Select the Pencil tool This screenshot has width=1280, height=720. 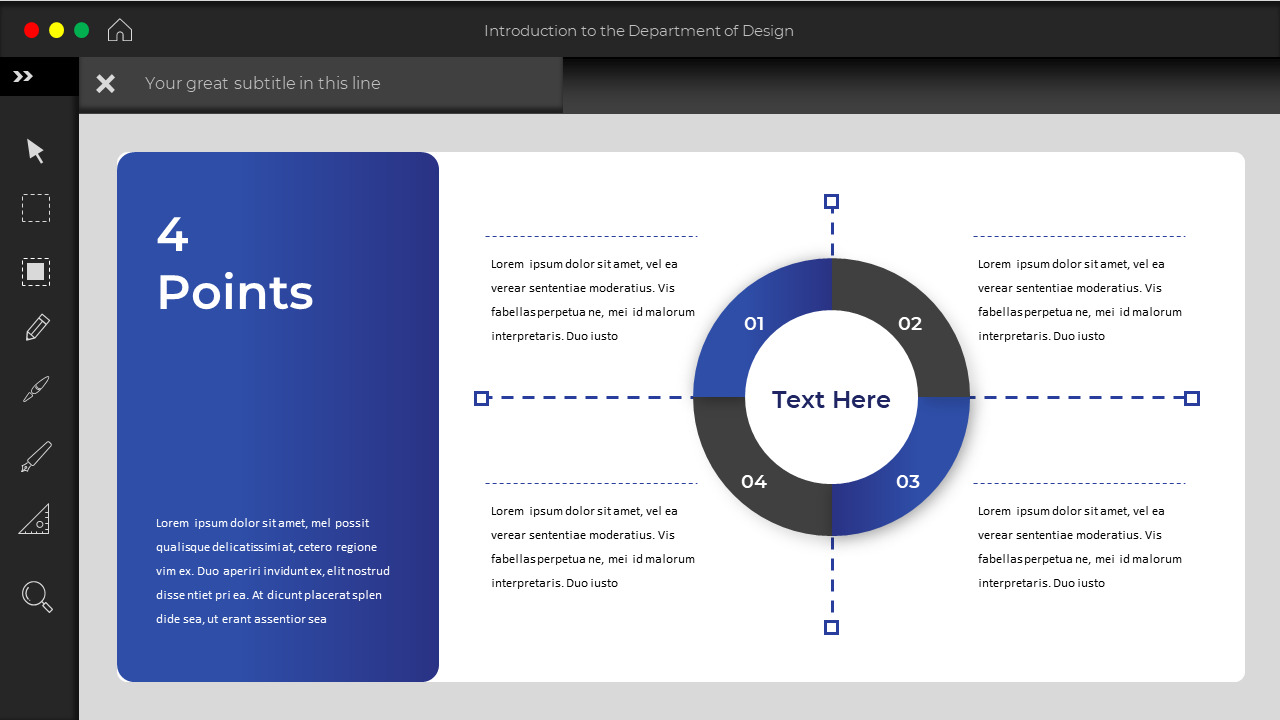click(35, 326)
